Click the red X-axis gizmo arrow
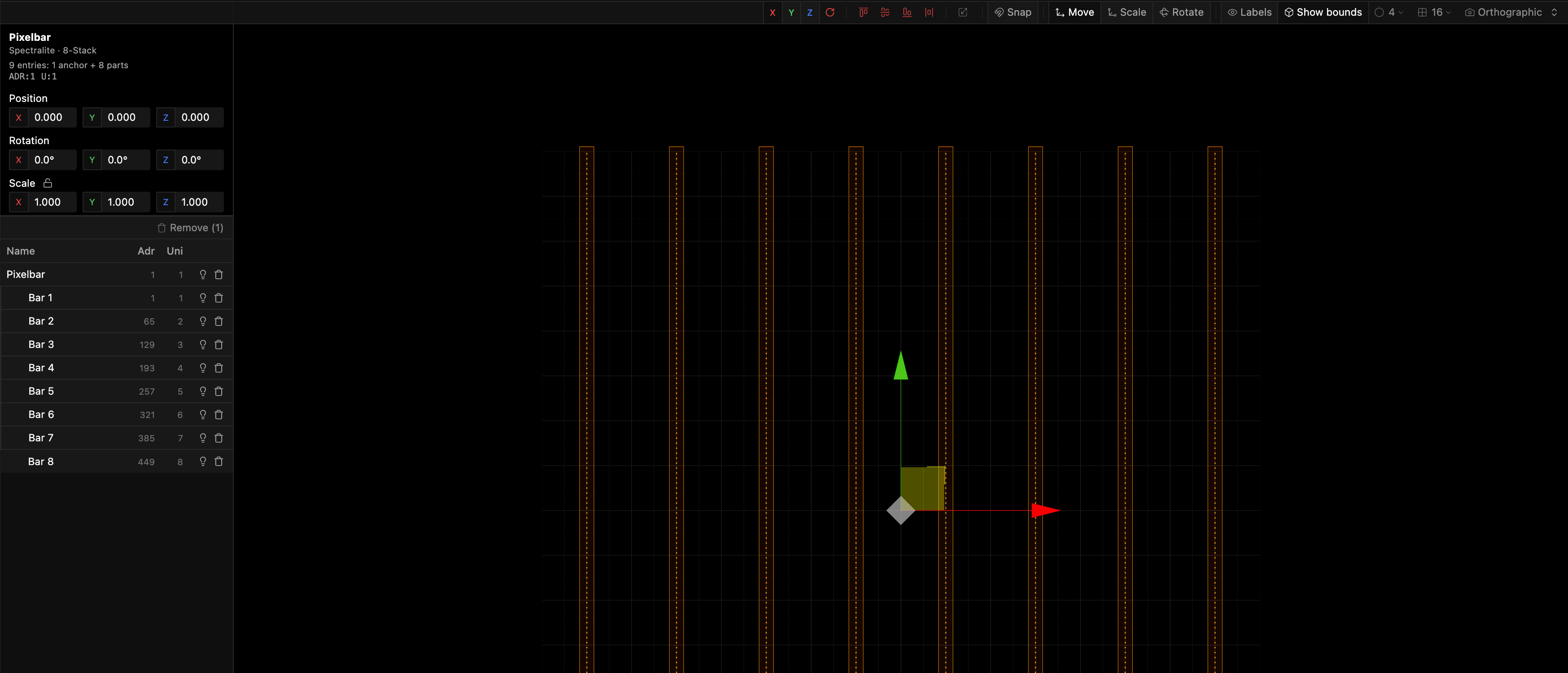The width and height of the screenshot is (1568, 673). pos(1046,510)
